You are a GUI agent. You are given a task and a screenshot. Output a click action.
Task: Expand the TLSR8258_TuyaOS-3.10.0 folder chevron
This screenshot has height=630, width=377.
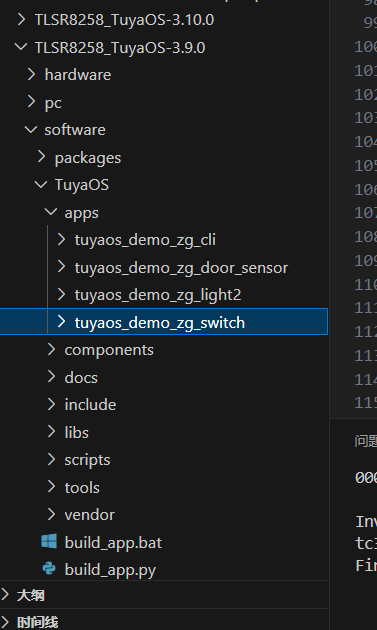click(22, 19)
